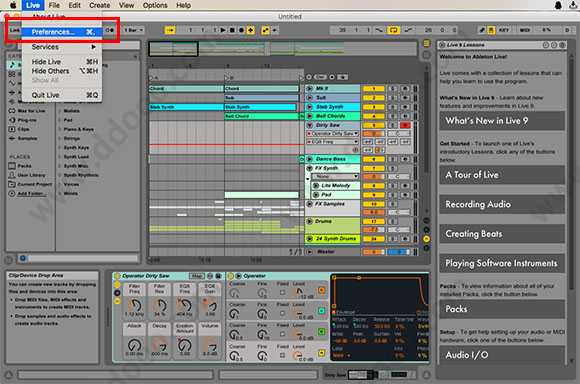Toggle the yellow Follow arrow button

point(170,30)
